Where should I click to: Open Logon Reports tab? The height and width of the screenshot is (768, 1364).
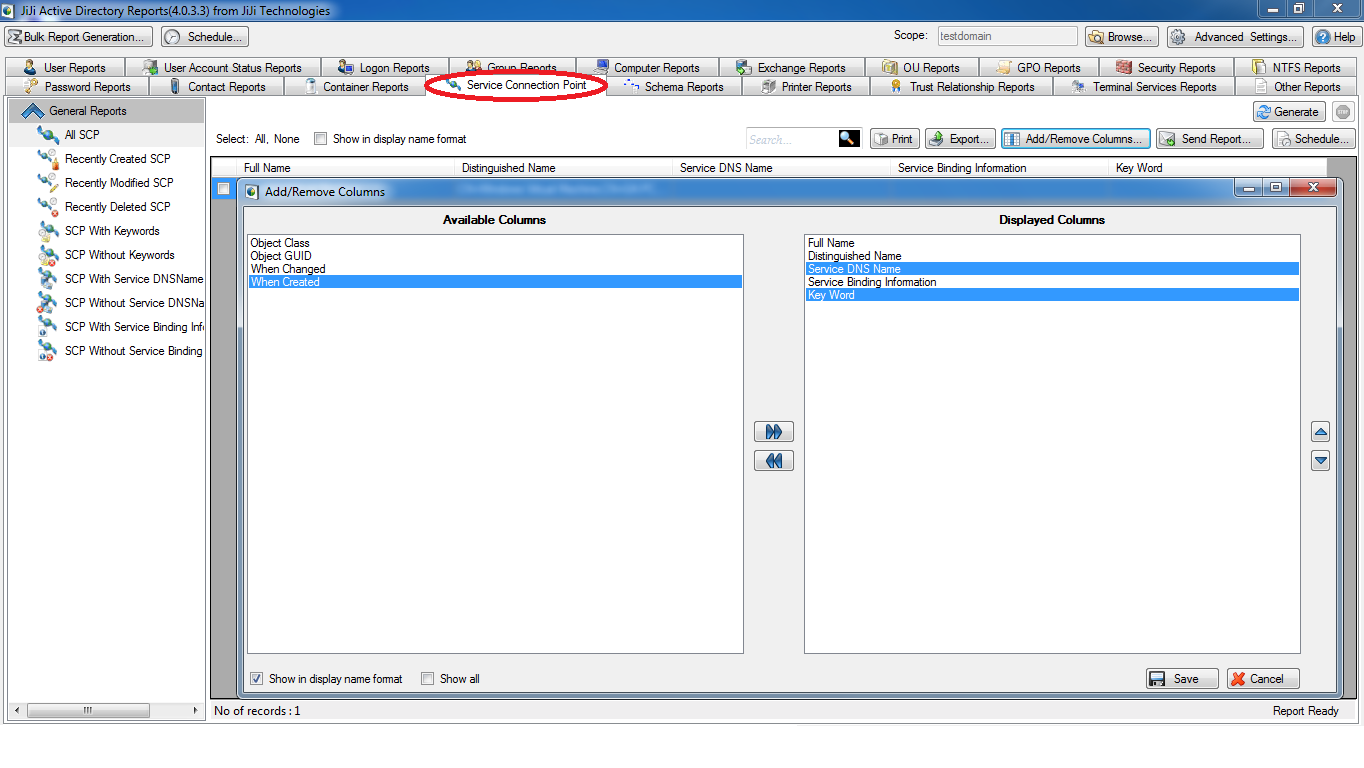point(384,68)
